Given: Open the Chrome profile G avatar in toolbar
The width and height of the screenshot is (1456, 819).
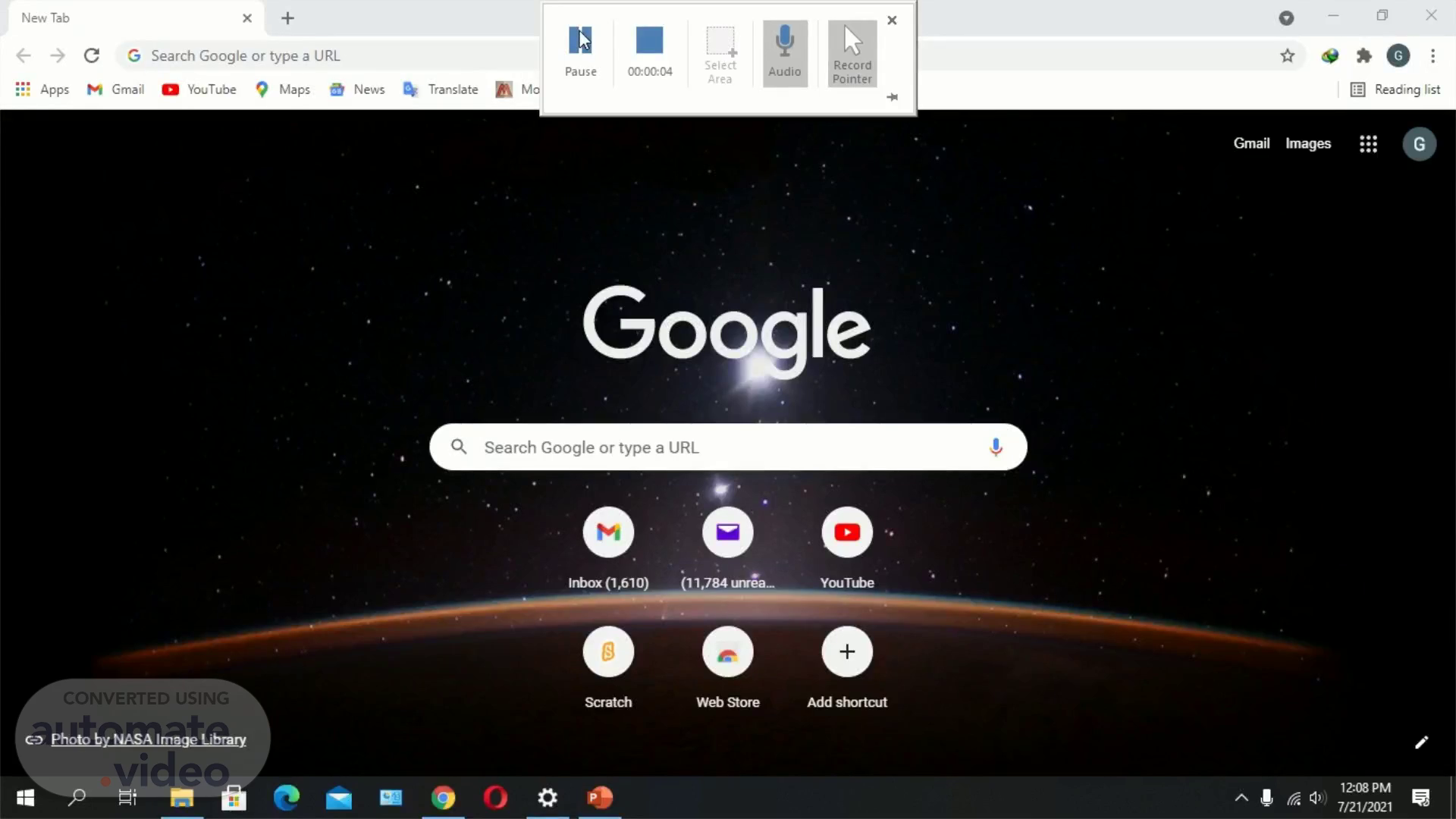Looking at the screenshot, I should (x=1398, y=55).
